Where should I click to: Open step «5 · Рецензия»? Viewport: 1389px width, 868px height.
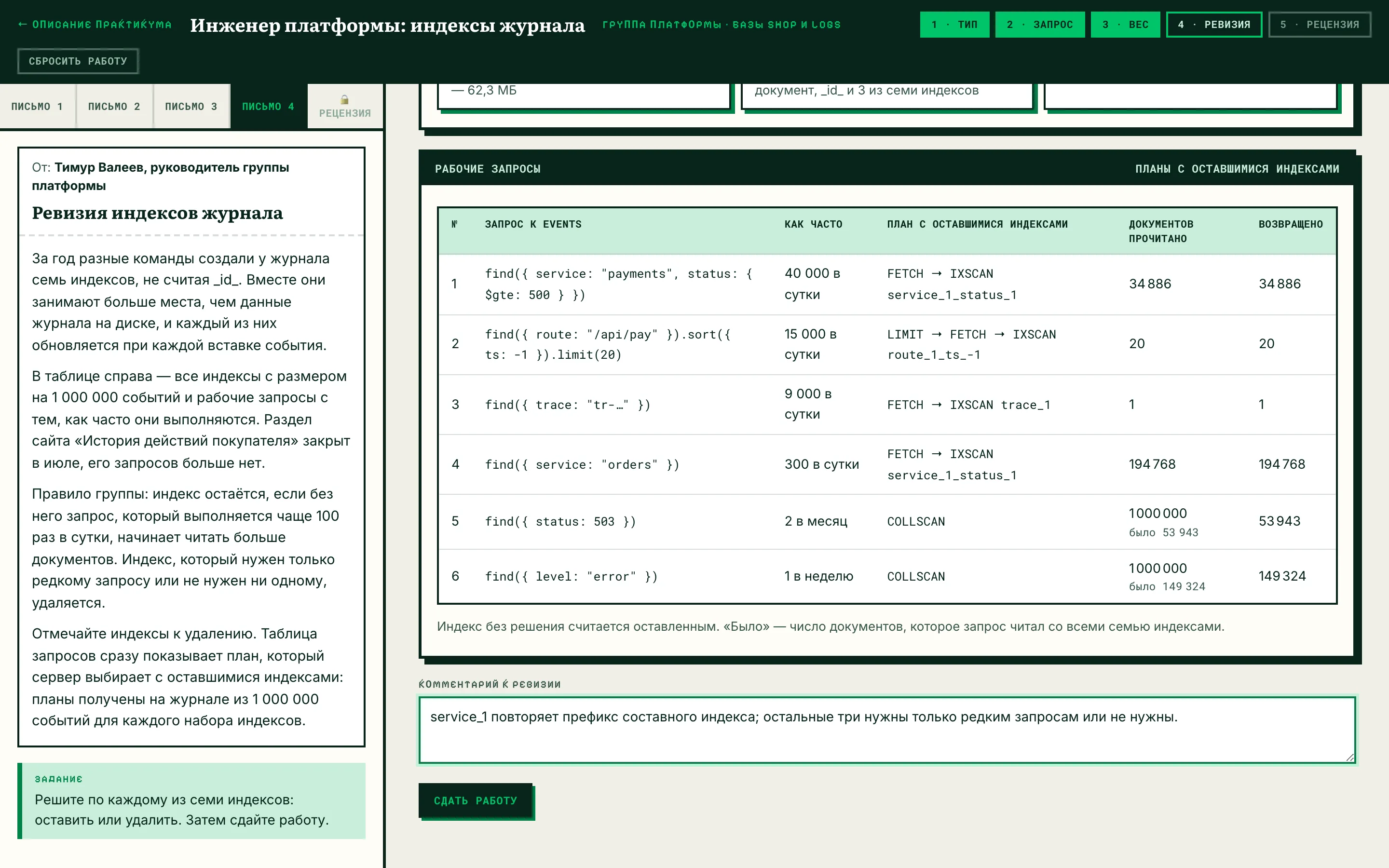pos(1320,25)
